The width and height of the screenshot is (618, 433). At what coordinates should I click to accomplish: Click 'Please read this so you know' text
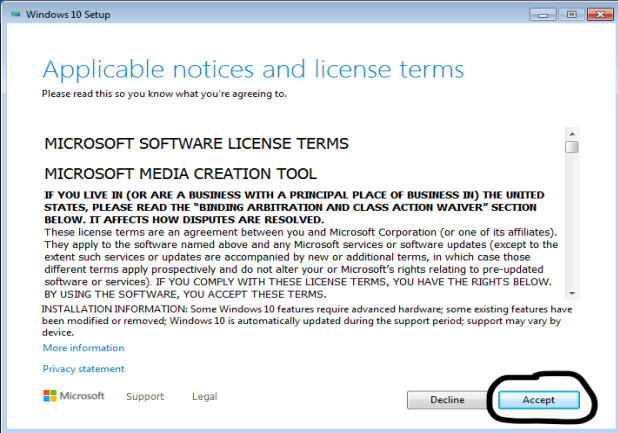[164, 94]
